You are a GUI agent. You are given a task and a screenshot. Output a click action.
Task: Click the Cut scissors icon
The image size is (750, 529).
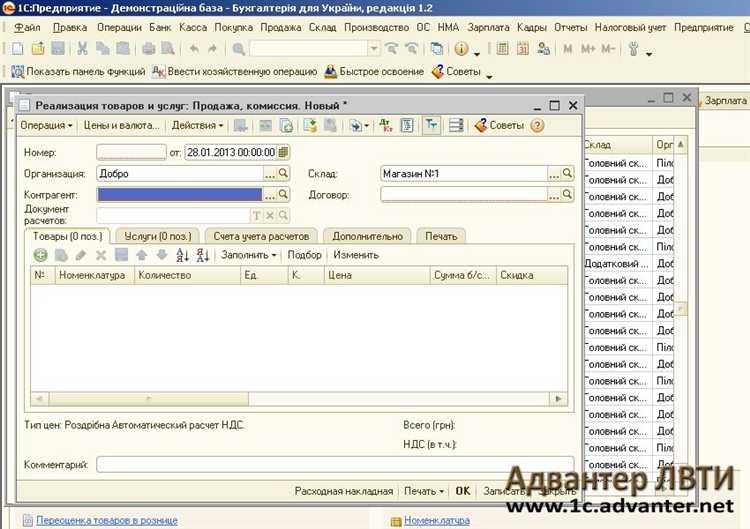click(x=82, y=48)
